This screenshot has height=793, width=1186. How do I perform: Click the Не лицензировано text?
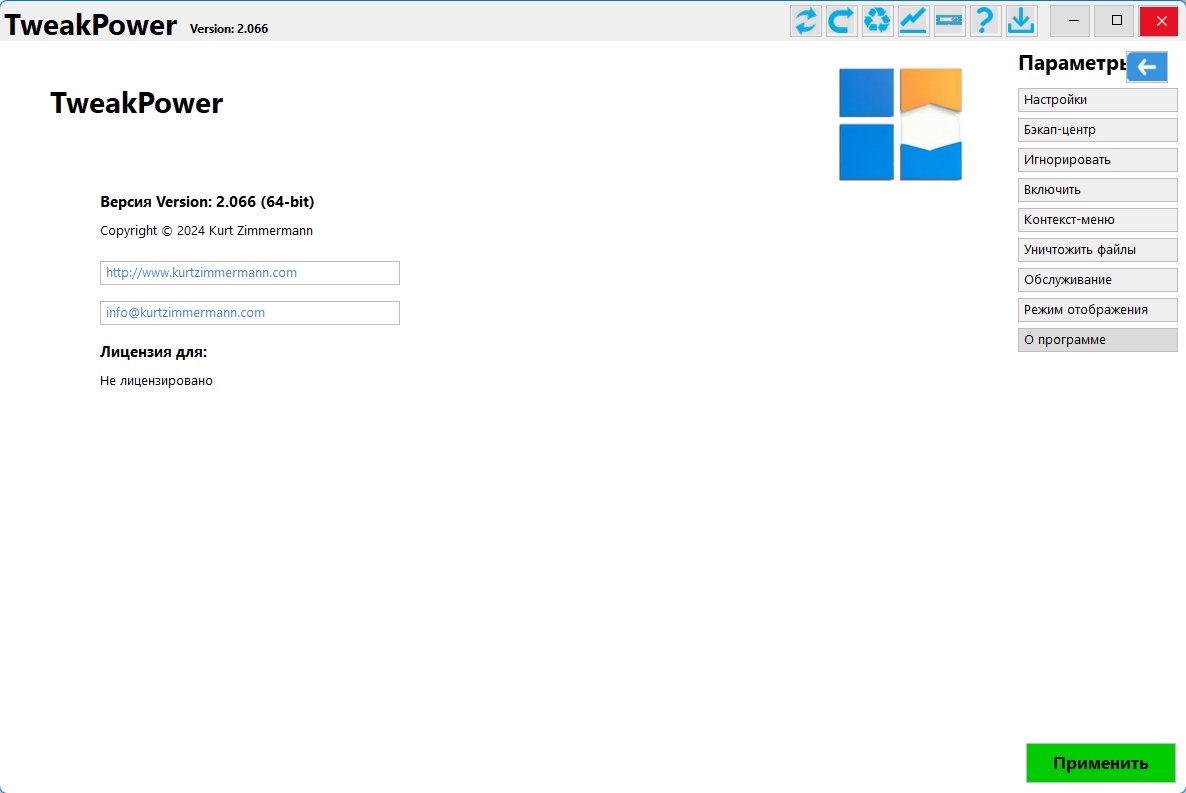point(156,381)
